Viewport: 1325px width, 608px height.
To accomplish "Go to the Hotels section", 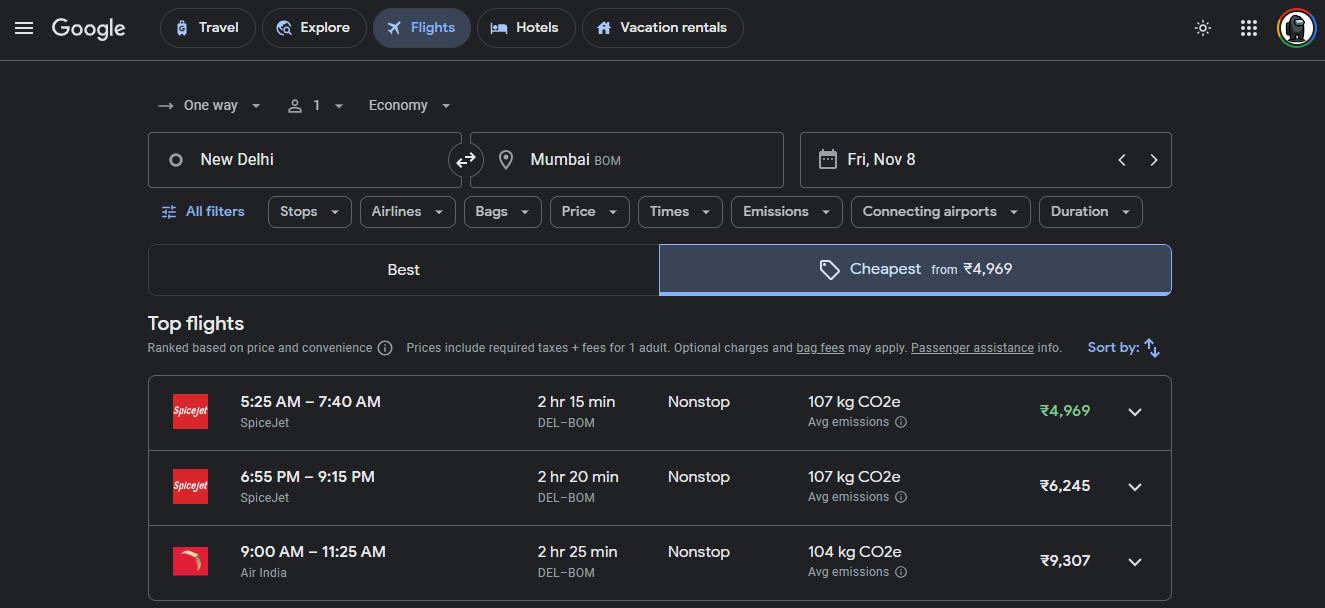I will (525, 28).
